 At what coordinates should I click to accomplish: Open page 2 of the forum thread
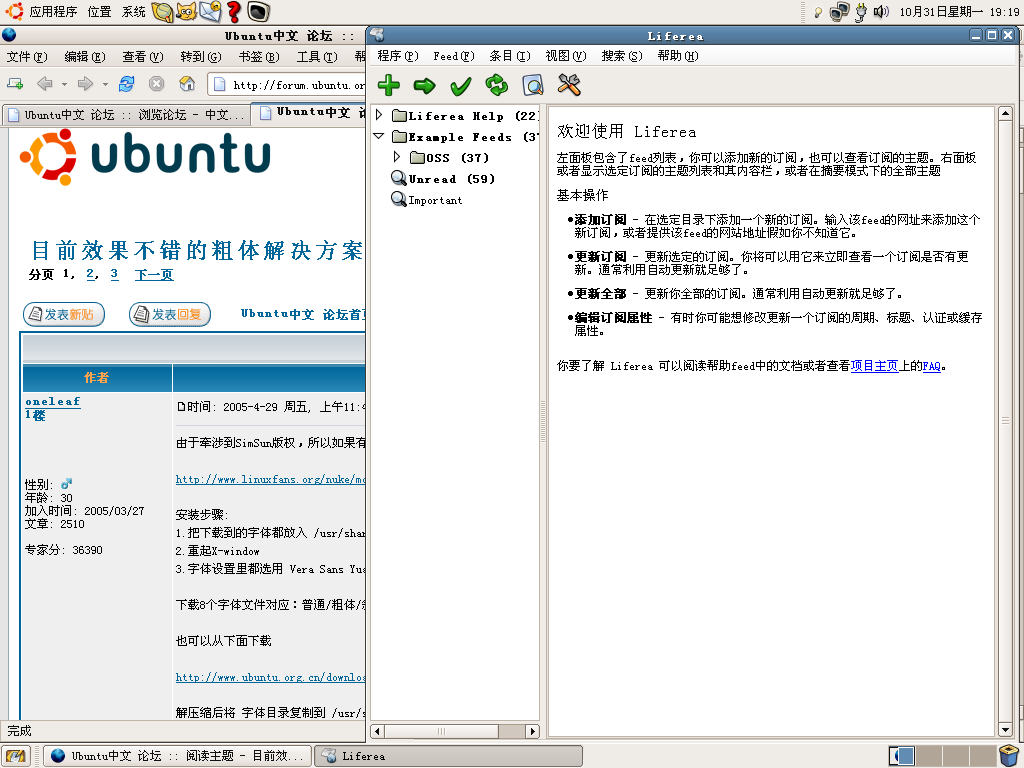click(90, 274)
